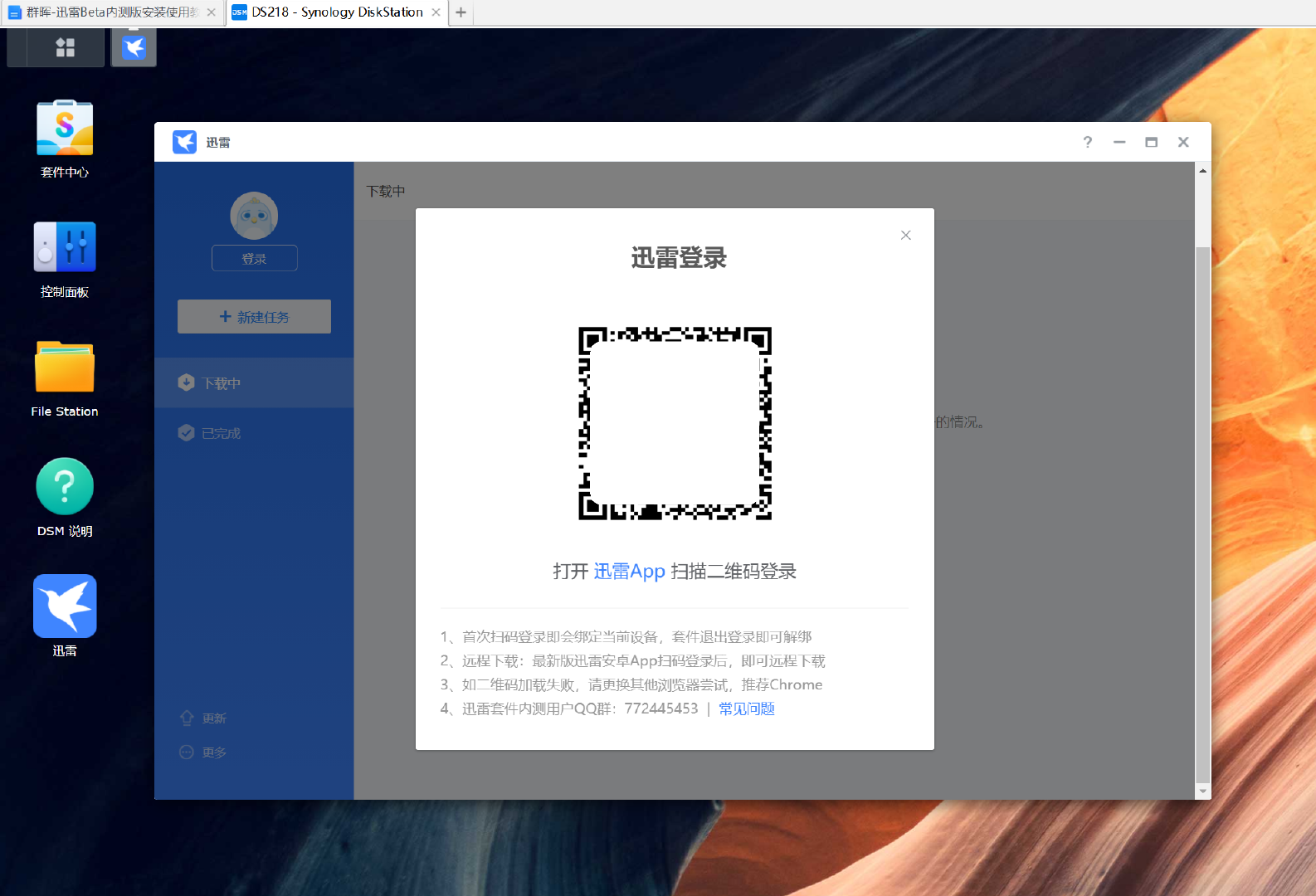1316x896 pixels.
Task: Click the scrollbar up arrow in Xunlei window
Action: [1202, 170]
